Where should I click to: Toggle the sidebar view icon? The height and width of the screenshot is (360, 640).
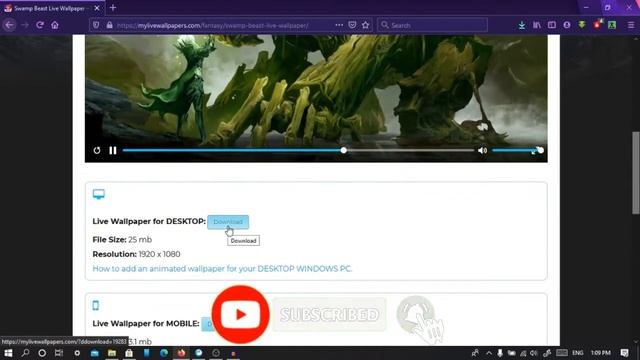(x=552, y=25)
